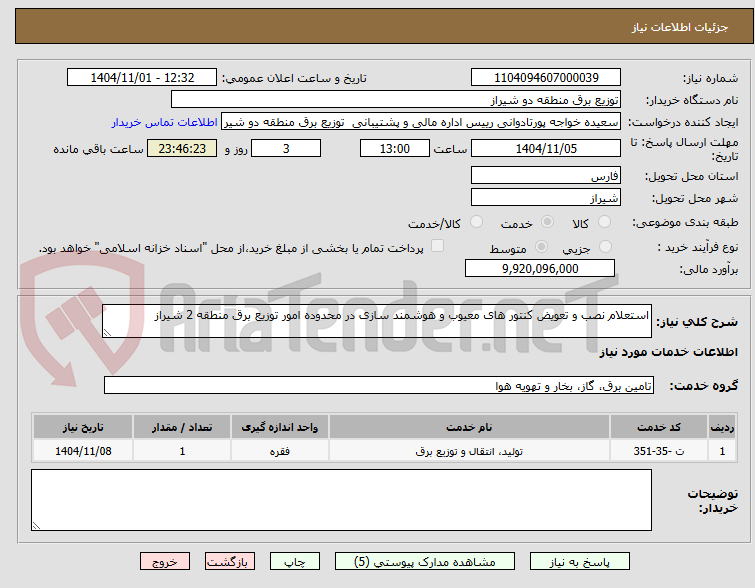Select the کالا/خدمت radio button
755x588 pixels.
point(476,222)
